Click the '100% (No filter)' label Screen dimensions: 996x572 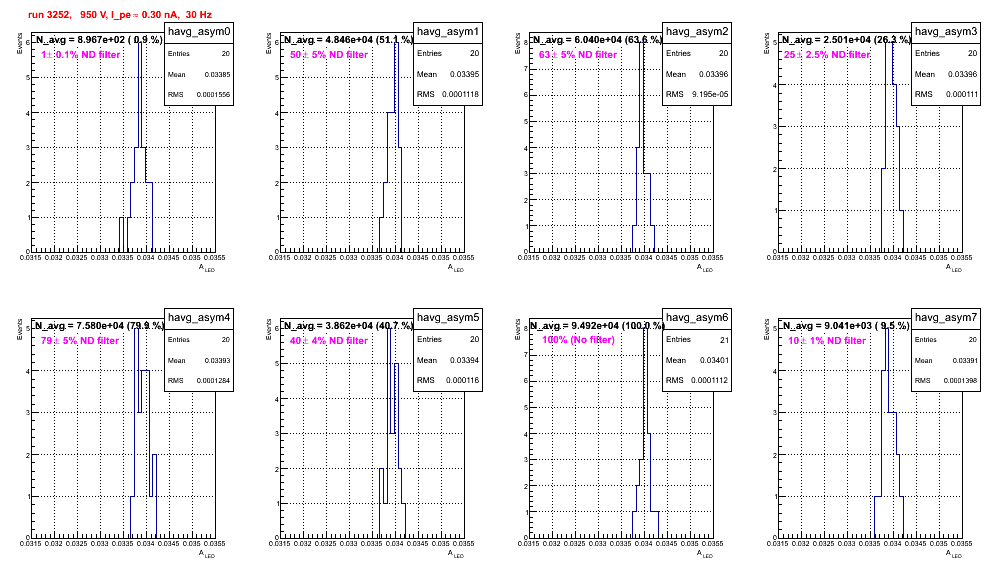[578, 340]
